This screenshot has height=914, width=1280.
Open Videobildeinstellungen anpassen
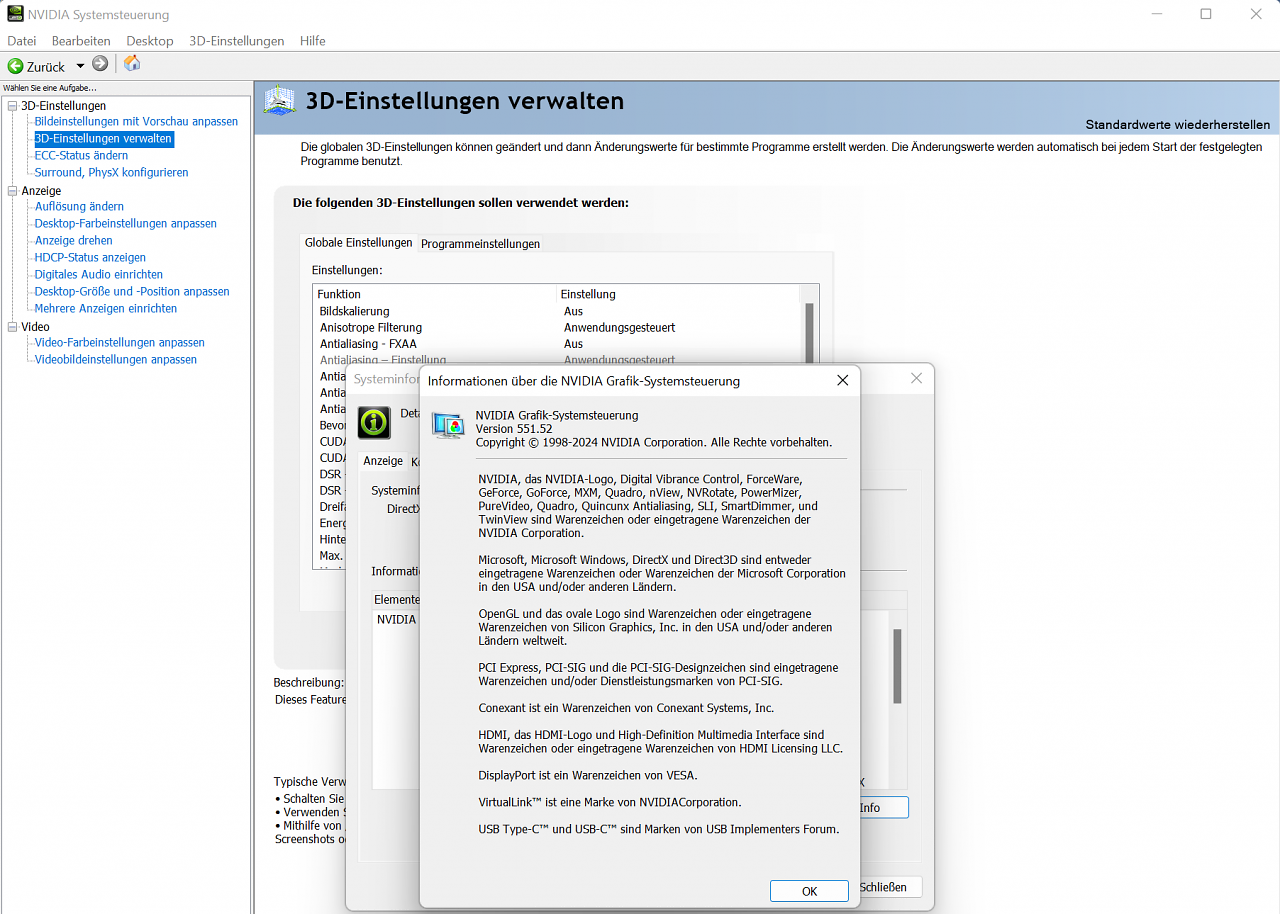[x=115, y=360]
